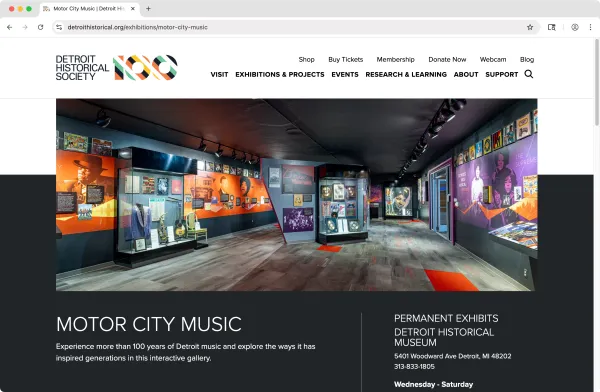Open the Membership link
The image size is (600, 392).
(395, 59)
